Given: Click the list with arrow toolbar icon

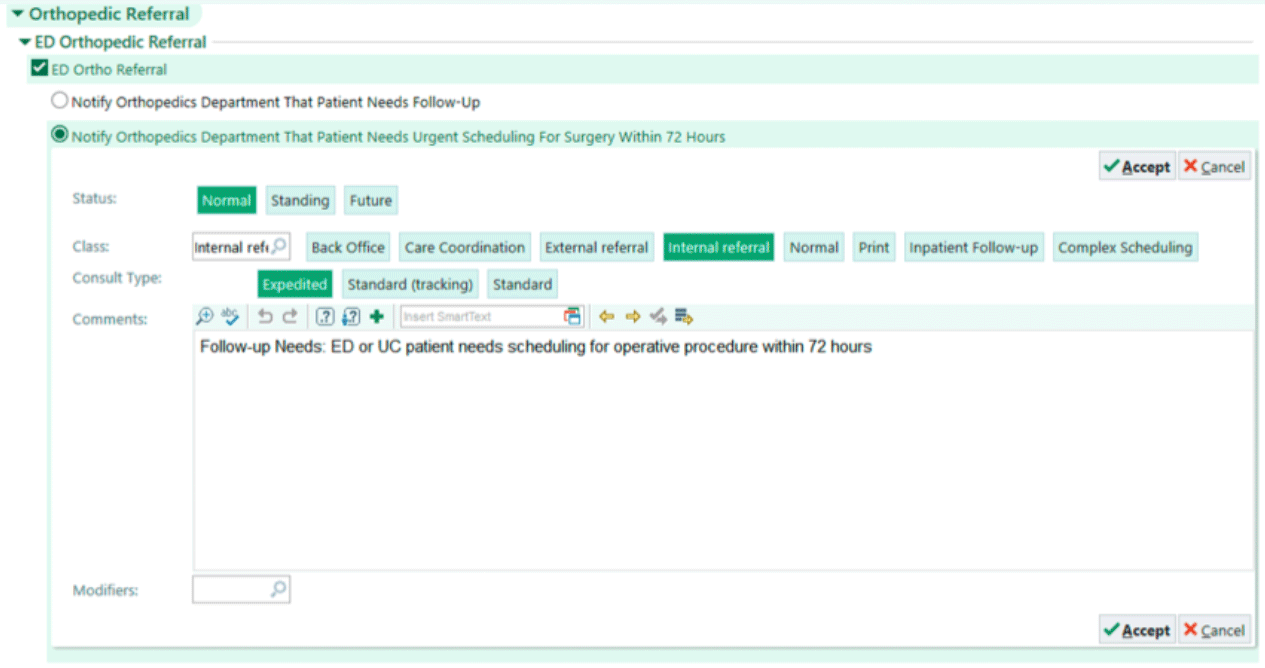Looking at the screenshot, I should click(x=684, y=317).
